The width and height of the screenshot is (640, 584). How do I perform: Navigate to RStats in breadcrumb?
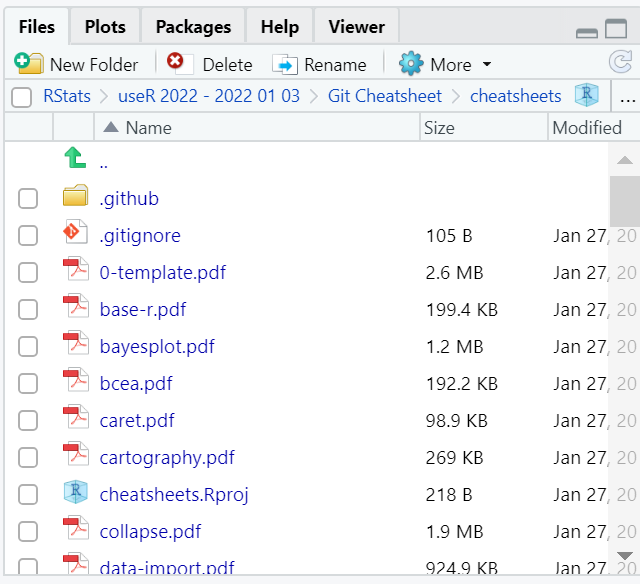coord(67,96)
